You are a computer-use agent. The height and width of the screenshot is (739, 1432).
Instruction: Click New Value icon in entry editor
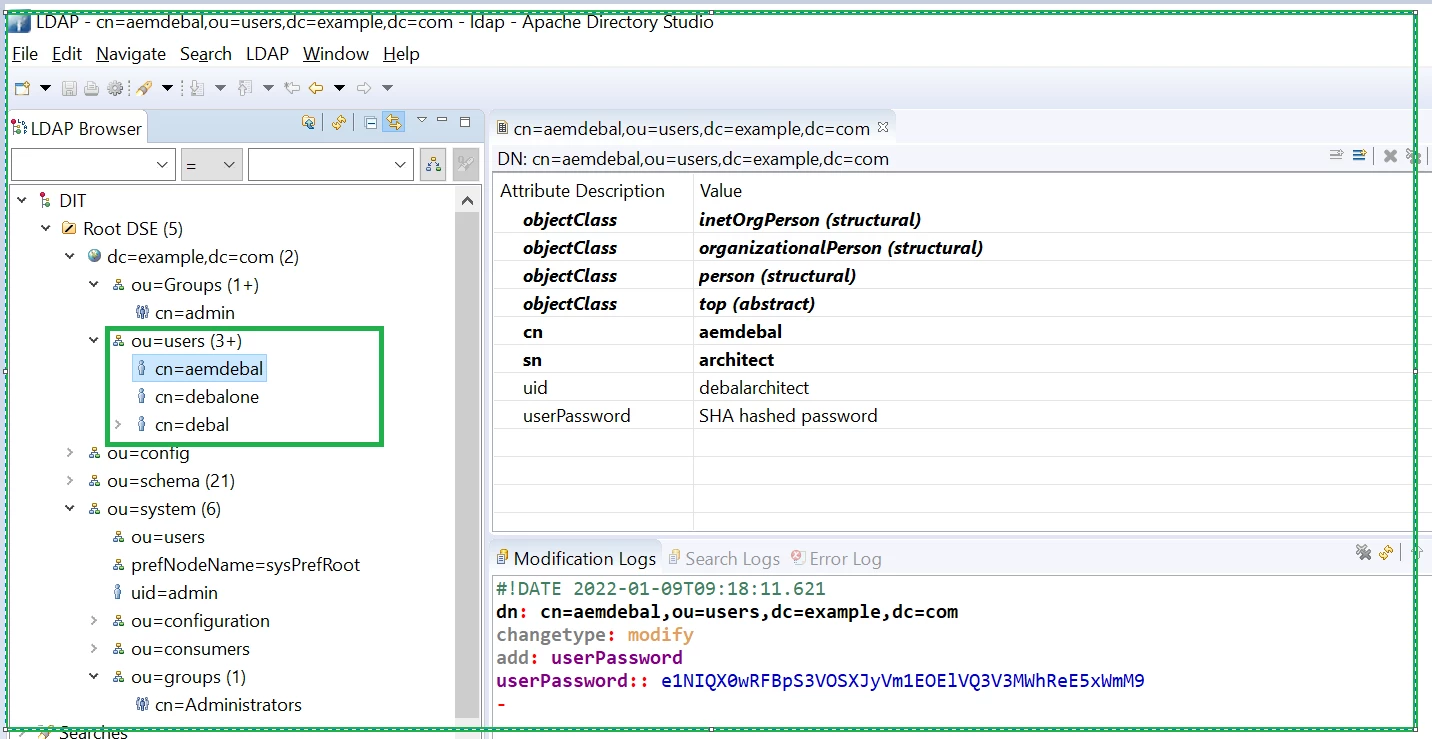click(x=1336, y=155)
